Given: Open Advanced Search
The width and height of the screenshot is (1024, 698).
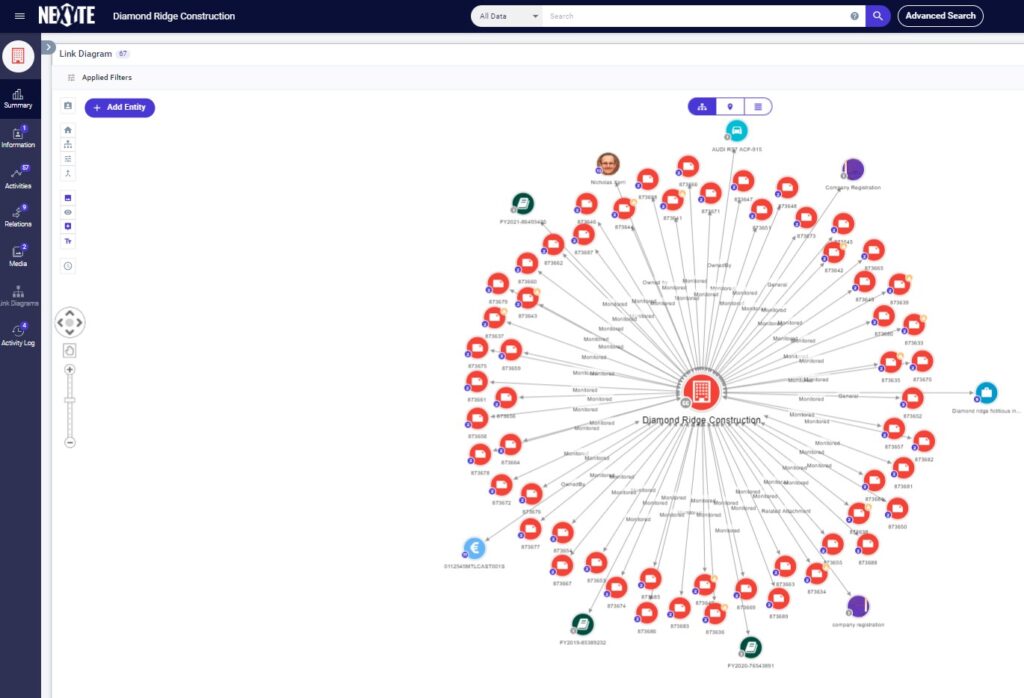Looking at the screenshot, I should pyautogui.click(x=940, y=16).
